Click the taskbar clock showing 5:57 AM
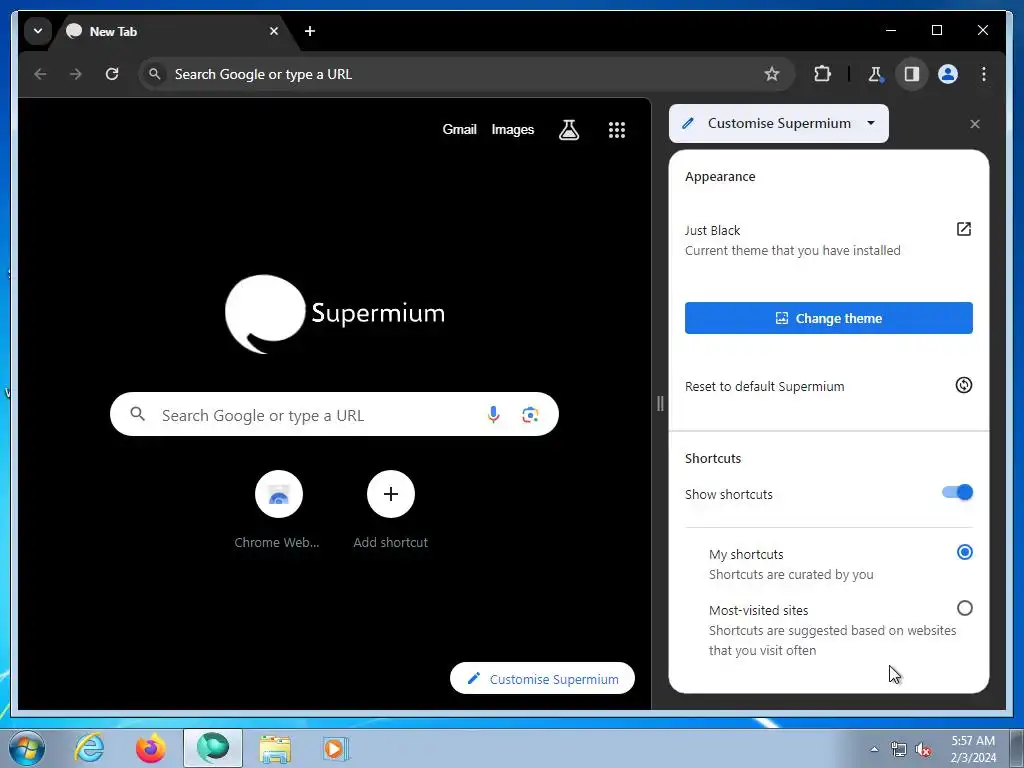Viewport: 1024px width, 768px height. click(973, 749)
